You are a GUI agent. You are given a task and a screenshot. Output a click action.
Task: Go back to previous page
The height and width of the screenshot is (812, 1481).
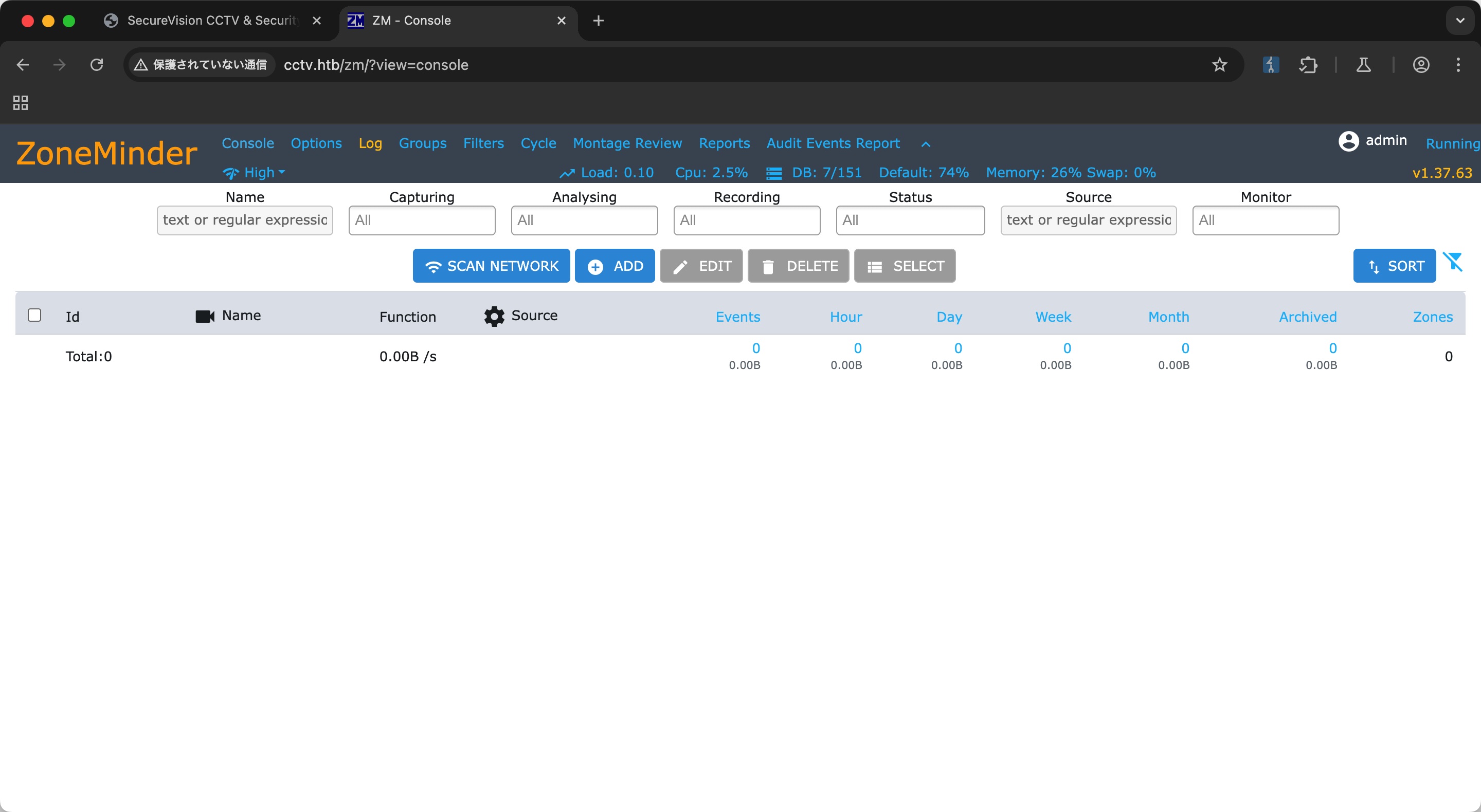[23, 65]
